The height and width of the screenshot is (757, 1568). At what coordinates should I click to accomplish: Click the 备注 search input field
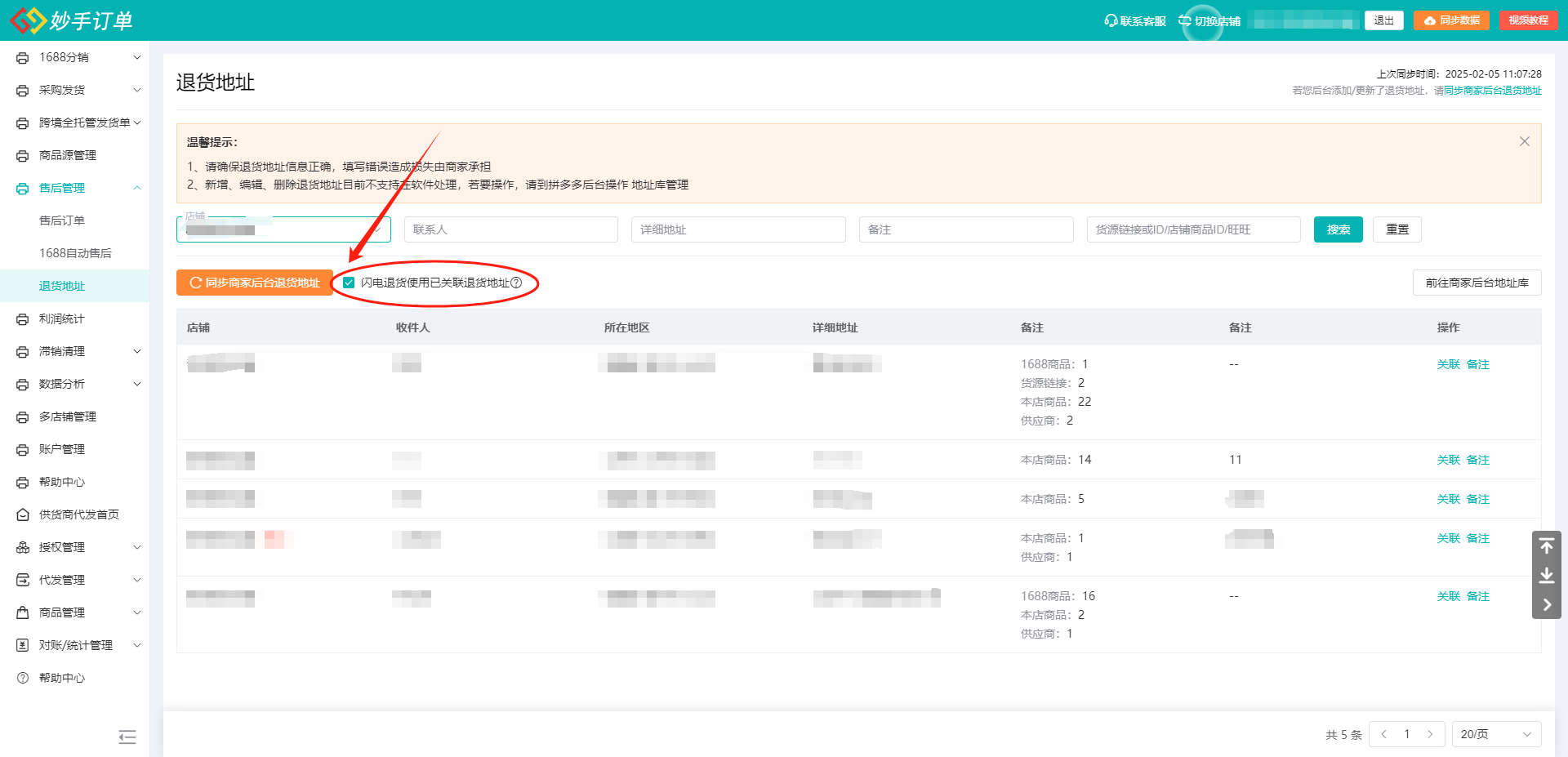(966, 229)
